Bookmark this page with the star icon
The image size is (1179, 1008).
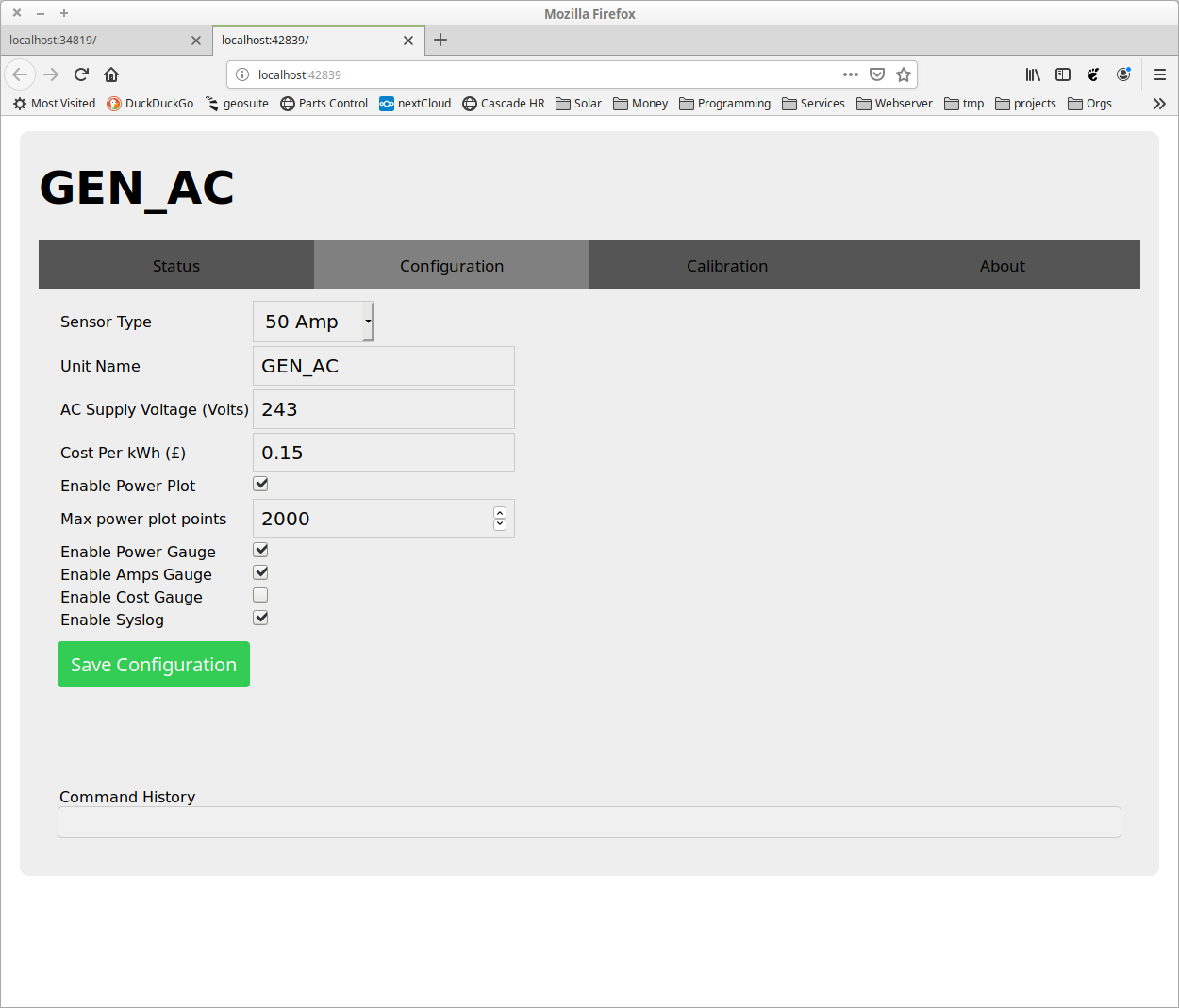click(x=903, y=74)
